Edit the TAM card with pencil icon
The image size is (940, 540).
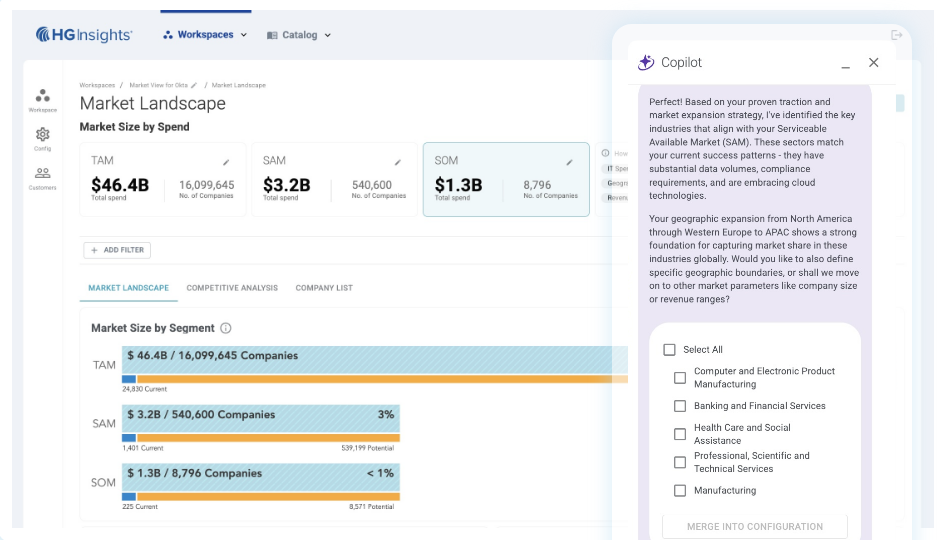226,162
